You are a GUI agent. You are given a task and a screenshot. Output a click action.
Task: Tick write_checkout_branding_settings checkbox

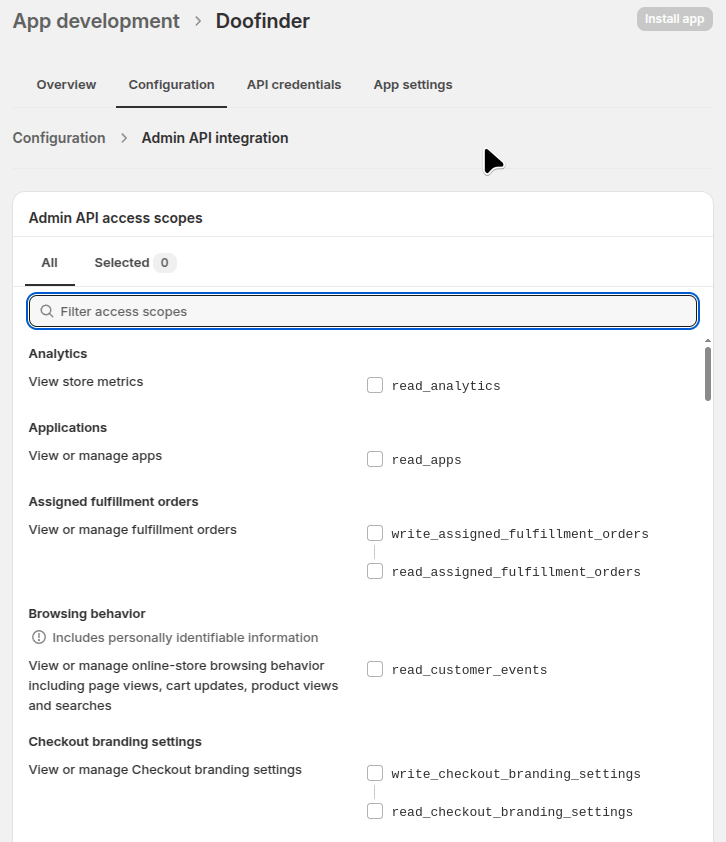tap(375, 773)
